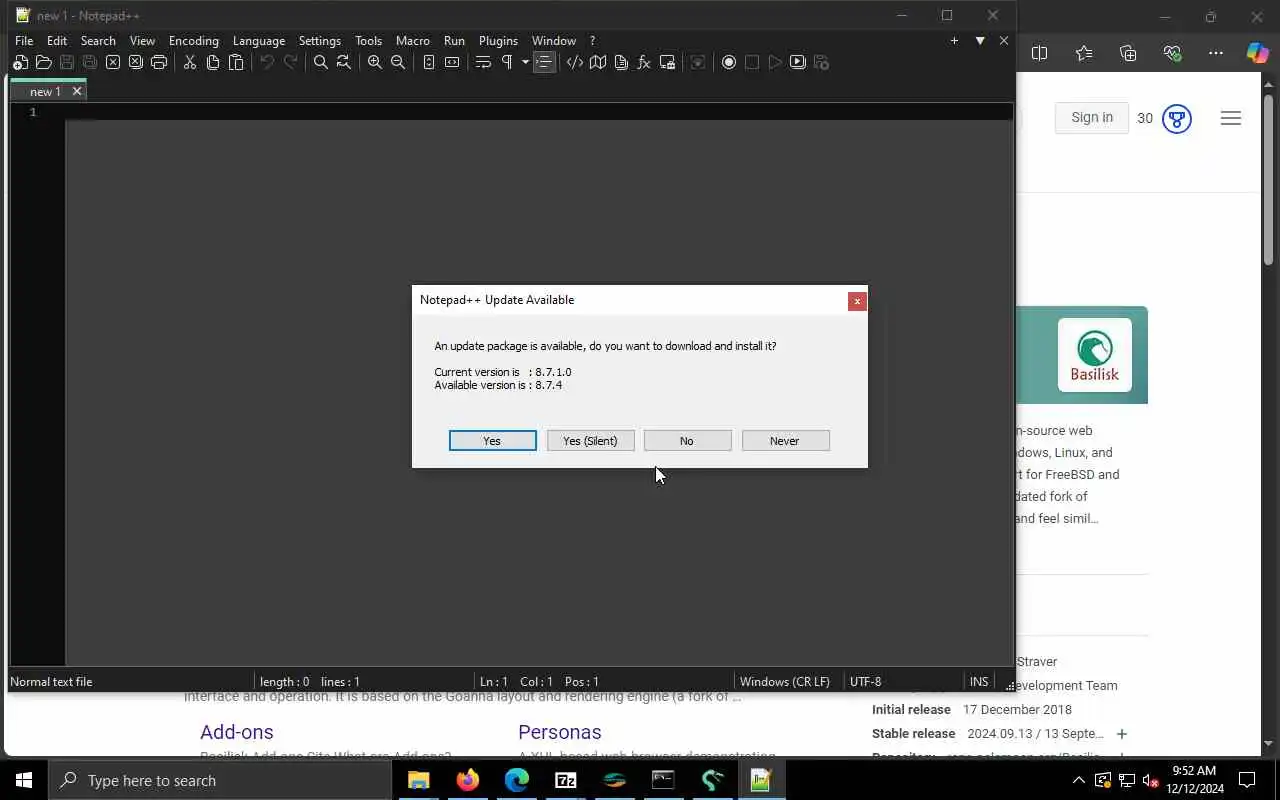Click the Basilisk logo thumbnail
Image resolution: width=1280 pixels, height=800 pixels.
point(1095,355)
